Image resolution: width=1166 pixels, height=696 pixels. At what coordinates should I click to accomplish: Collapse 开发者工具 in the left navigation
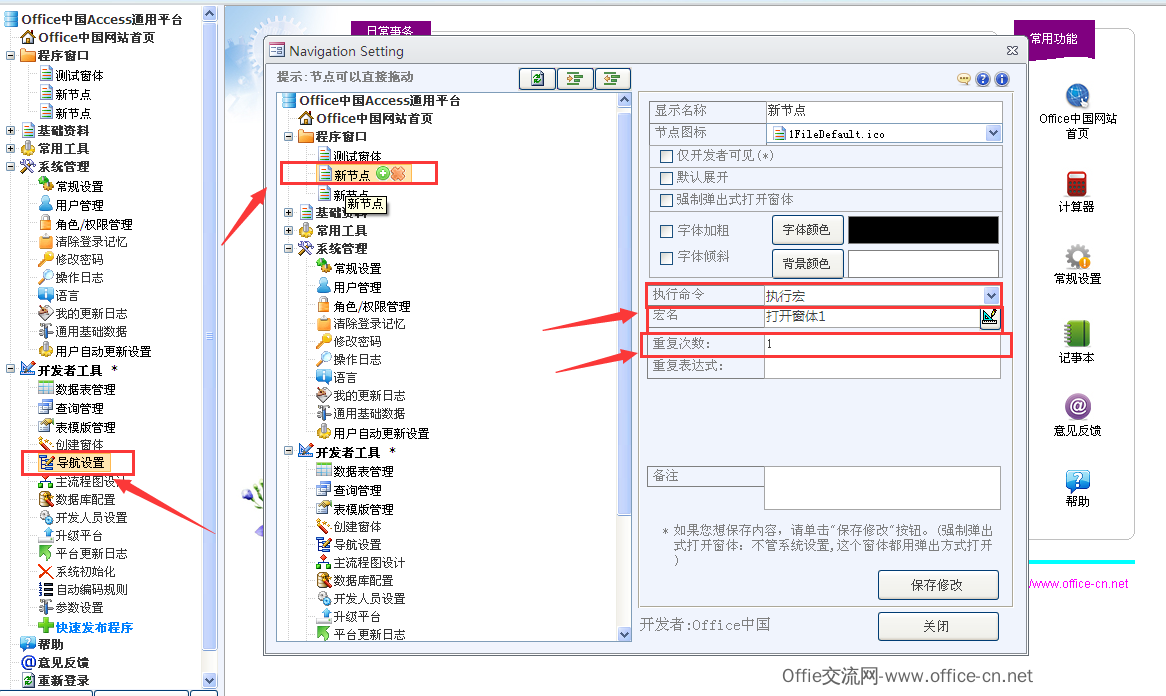tap(10, 368)
